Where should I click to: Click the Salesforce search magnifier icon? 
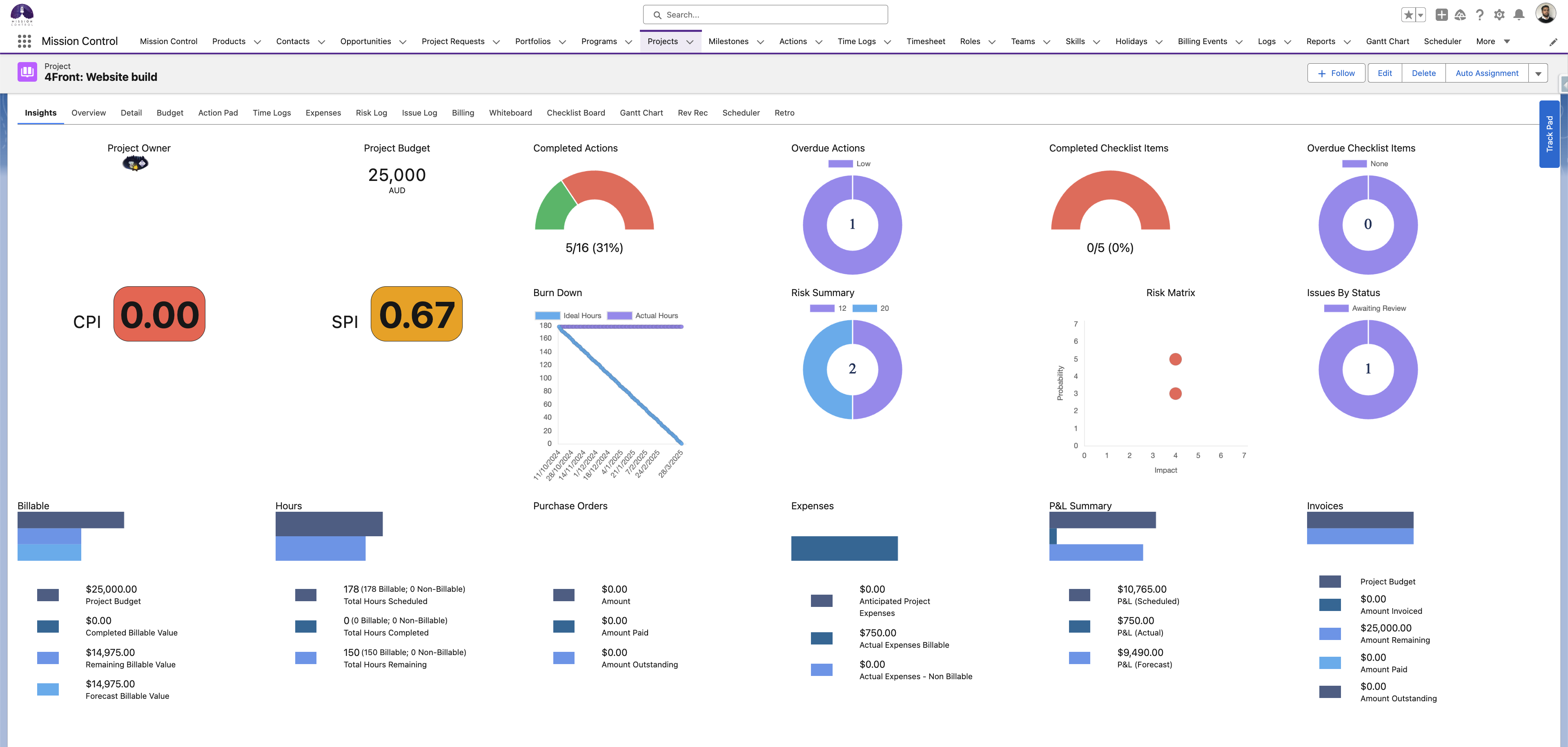click(657, 14)
